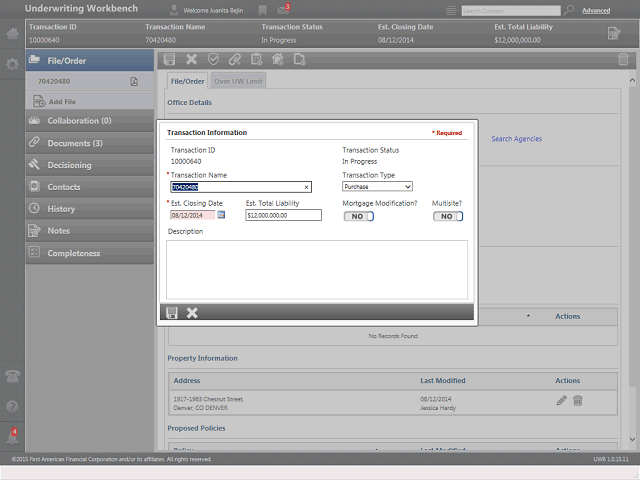Open the settings gear in left rail
Screen dimensions: 640x480
click(12, 64)
